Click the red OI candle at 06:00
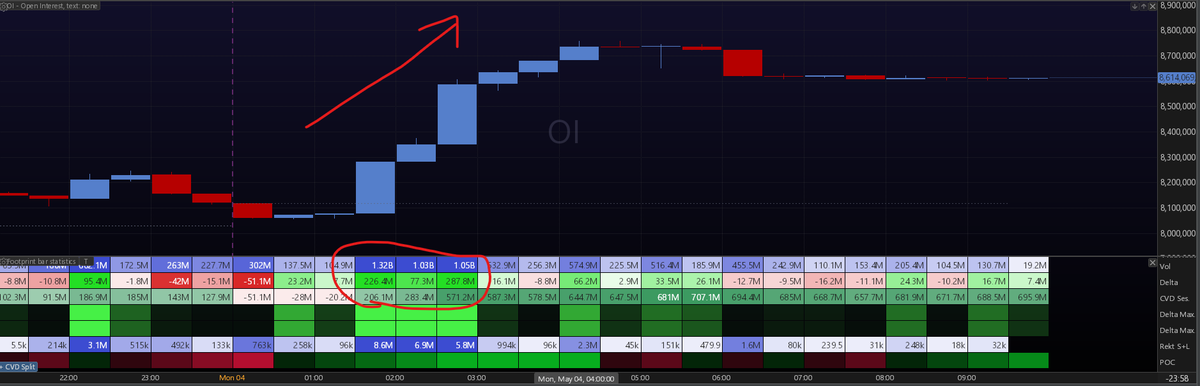 tap(743, 62)
